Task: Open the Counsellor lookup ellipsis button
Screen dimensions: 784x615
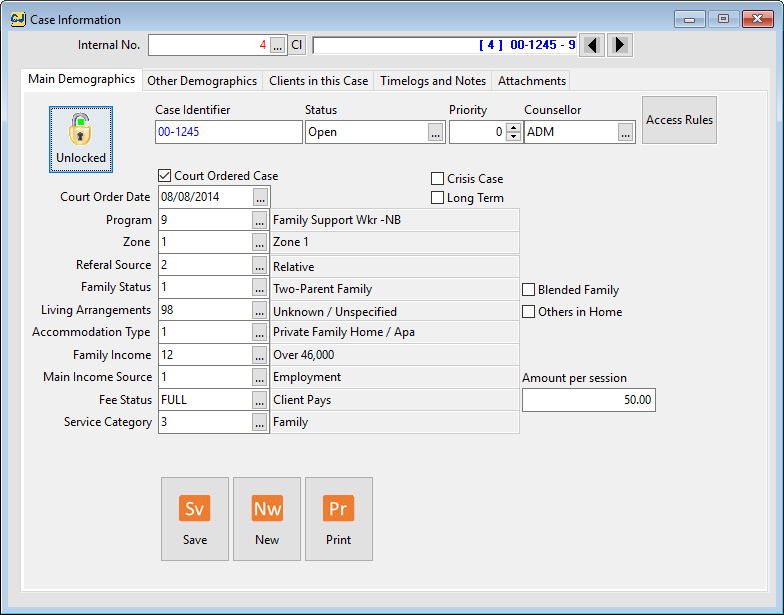Action: (x=625, y=132)
